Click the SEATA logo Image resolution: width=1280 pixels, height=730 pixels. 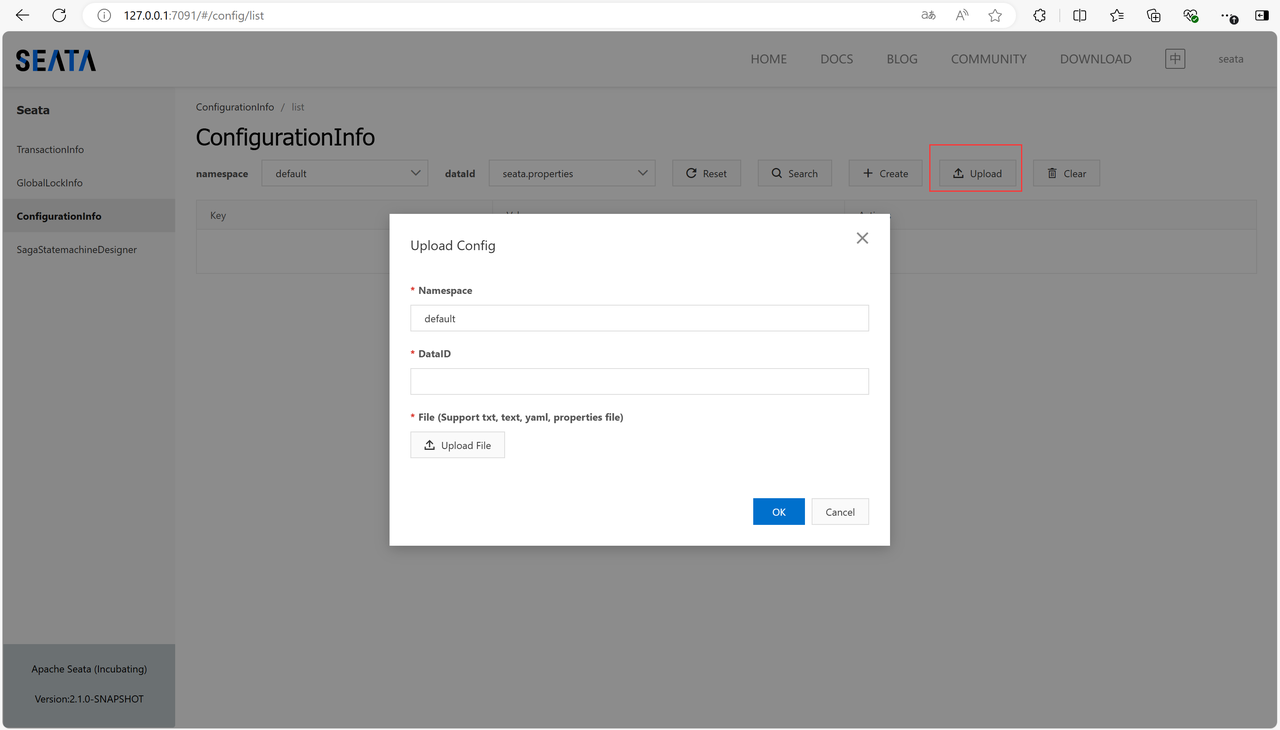(x=56, y=61)
